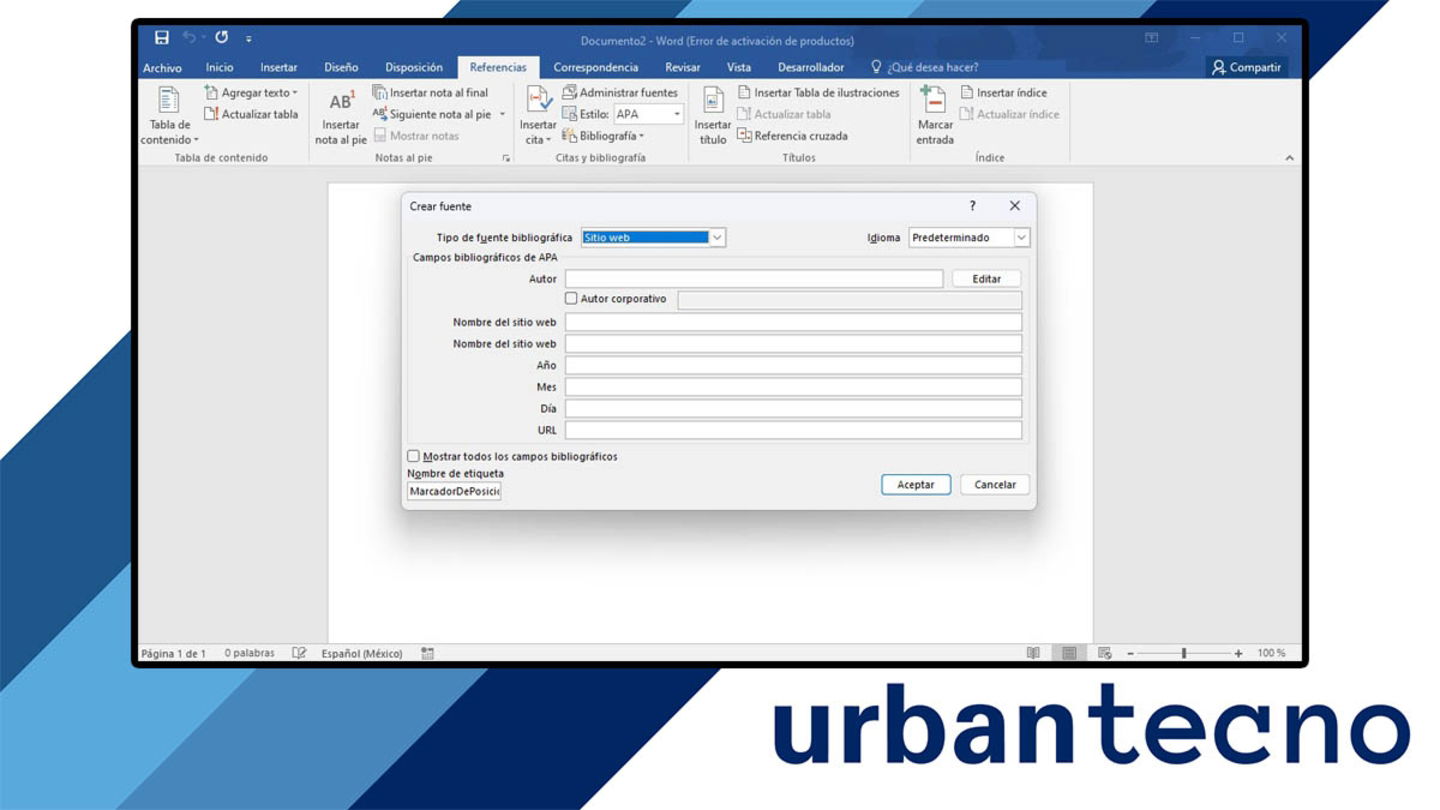1440x810 pixels.
Task: Switch to Print Layout view icon
Action: pyautogui.click(x=1069, y=653)
